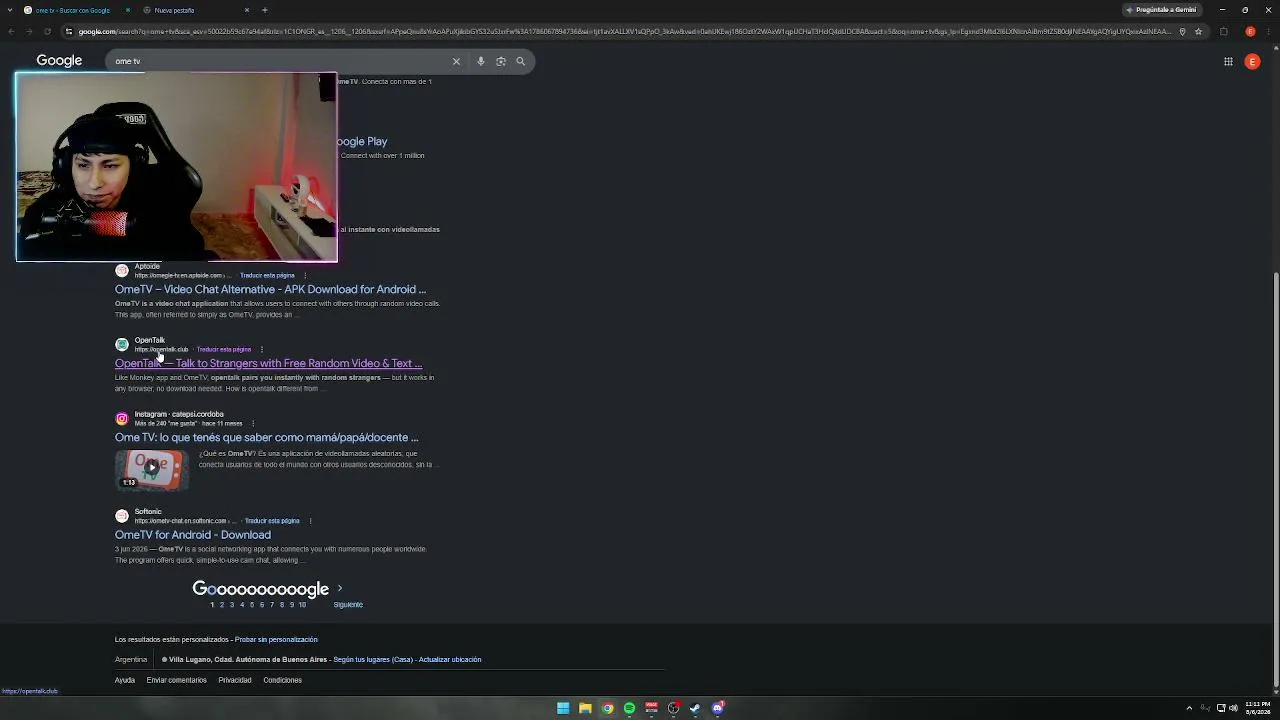The image size is (1280, 720).
Task: Click the Softonic site favicon
Action: coord(122,516)
